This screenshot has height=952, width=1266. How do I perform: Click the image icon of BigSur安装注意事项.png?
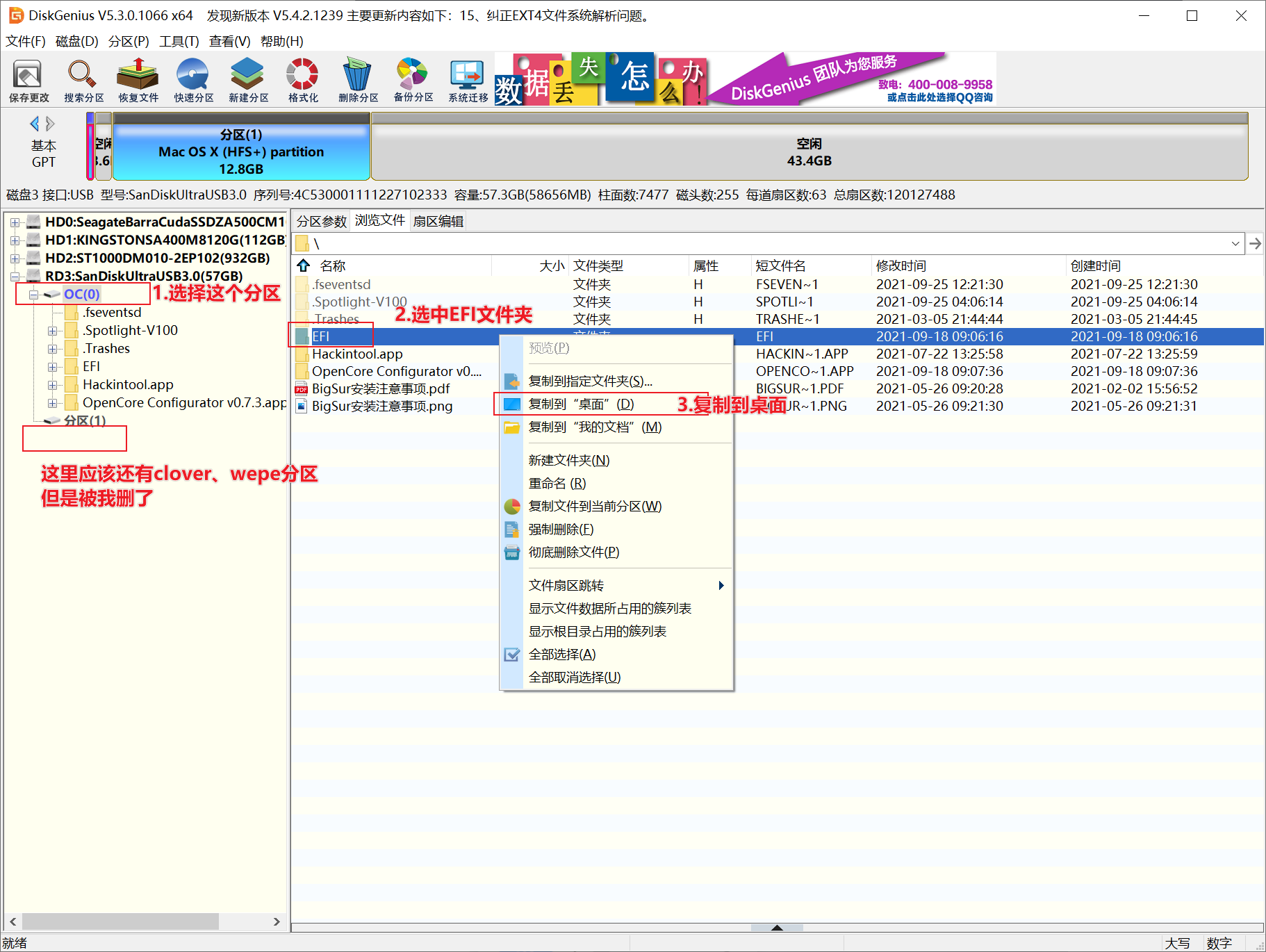coord(302,406)
